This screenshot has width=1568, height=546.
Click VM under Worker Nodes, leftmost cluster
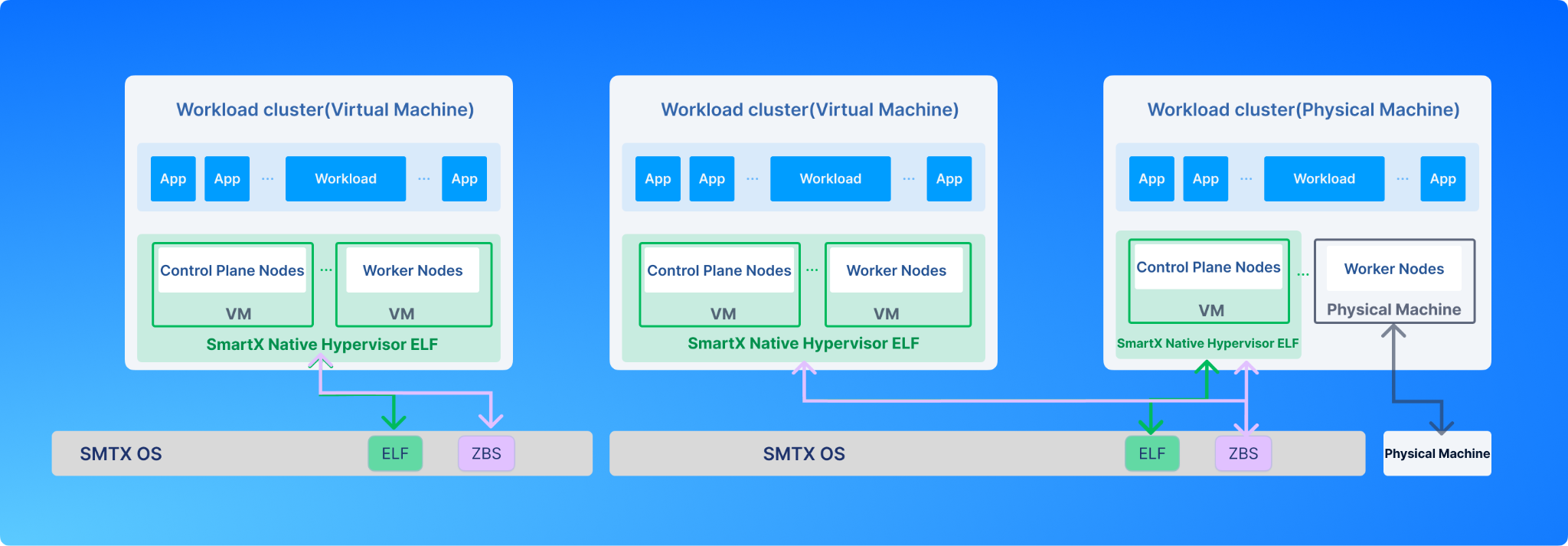click(401, 314)
